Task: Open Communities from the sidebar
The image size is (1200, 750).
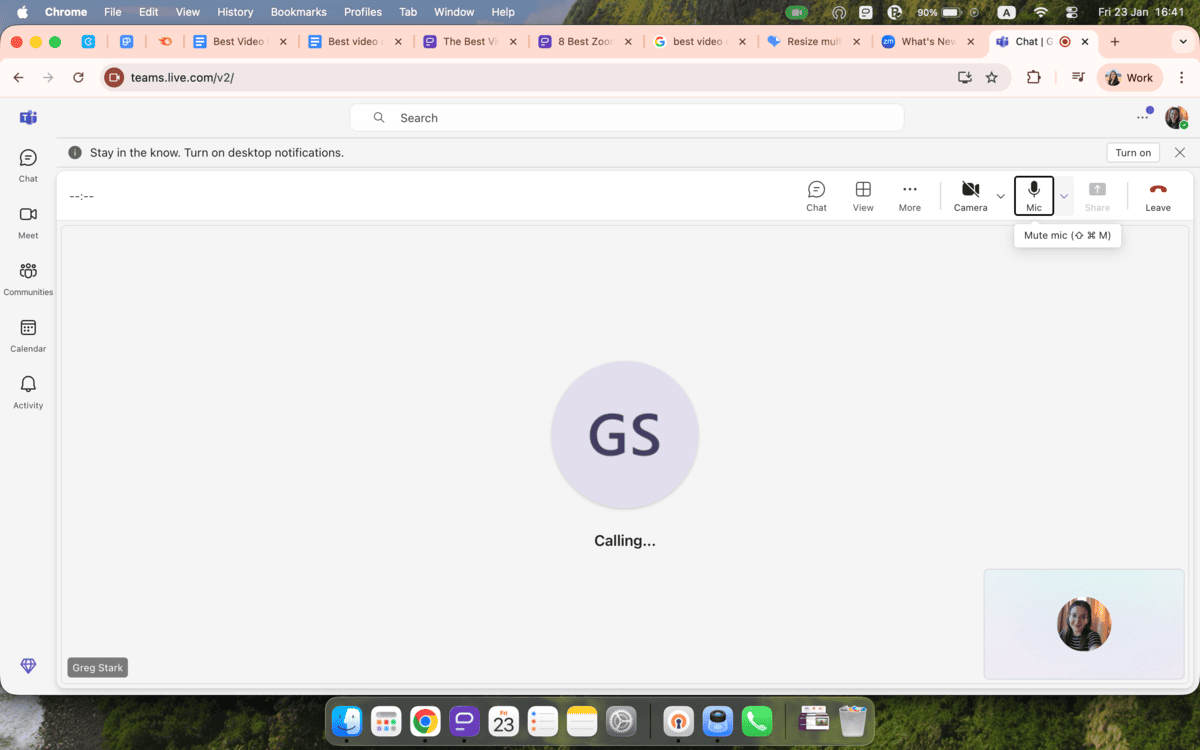Action: tap(28, 276)
